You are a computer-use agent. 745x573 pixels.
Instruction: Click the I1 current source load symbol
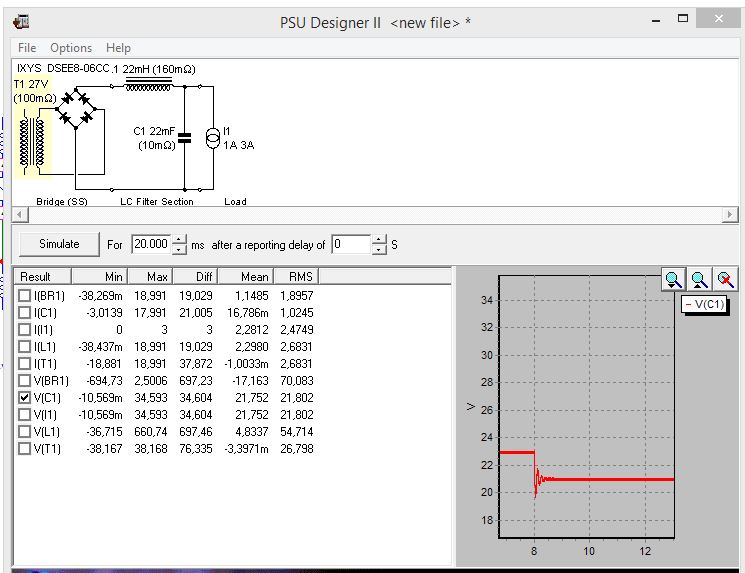tap(212, 139)
